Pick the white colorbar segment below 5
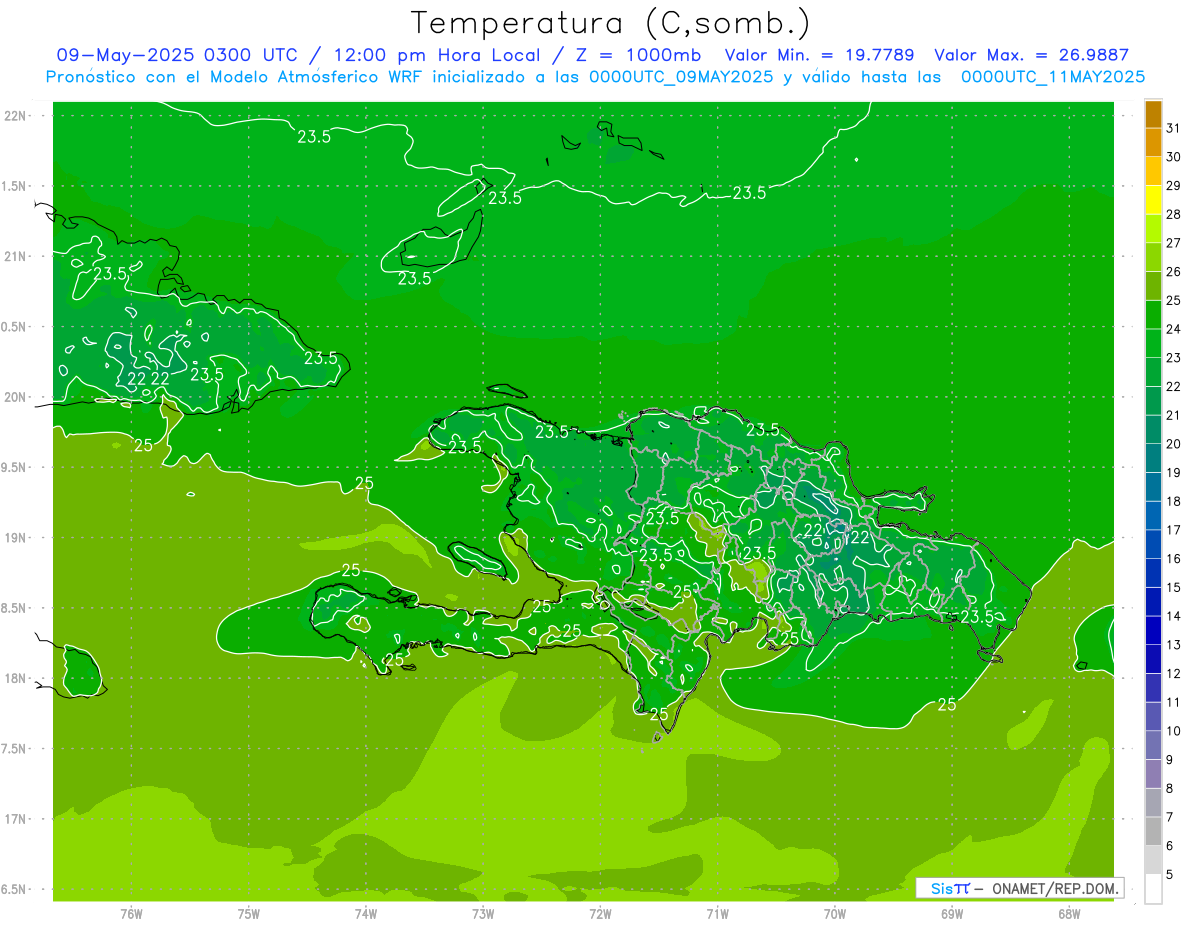Image resolution: width=1200 pixels, height=927 pixels. 1153,889
